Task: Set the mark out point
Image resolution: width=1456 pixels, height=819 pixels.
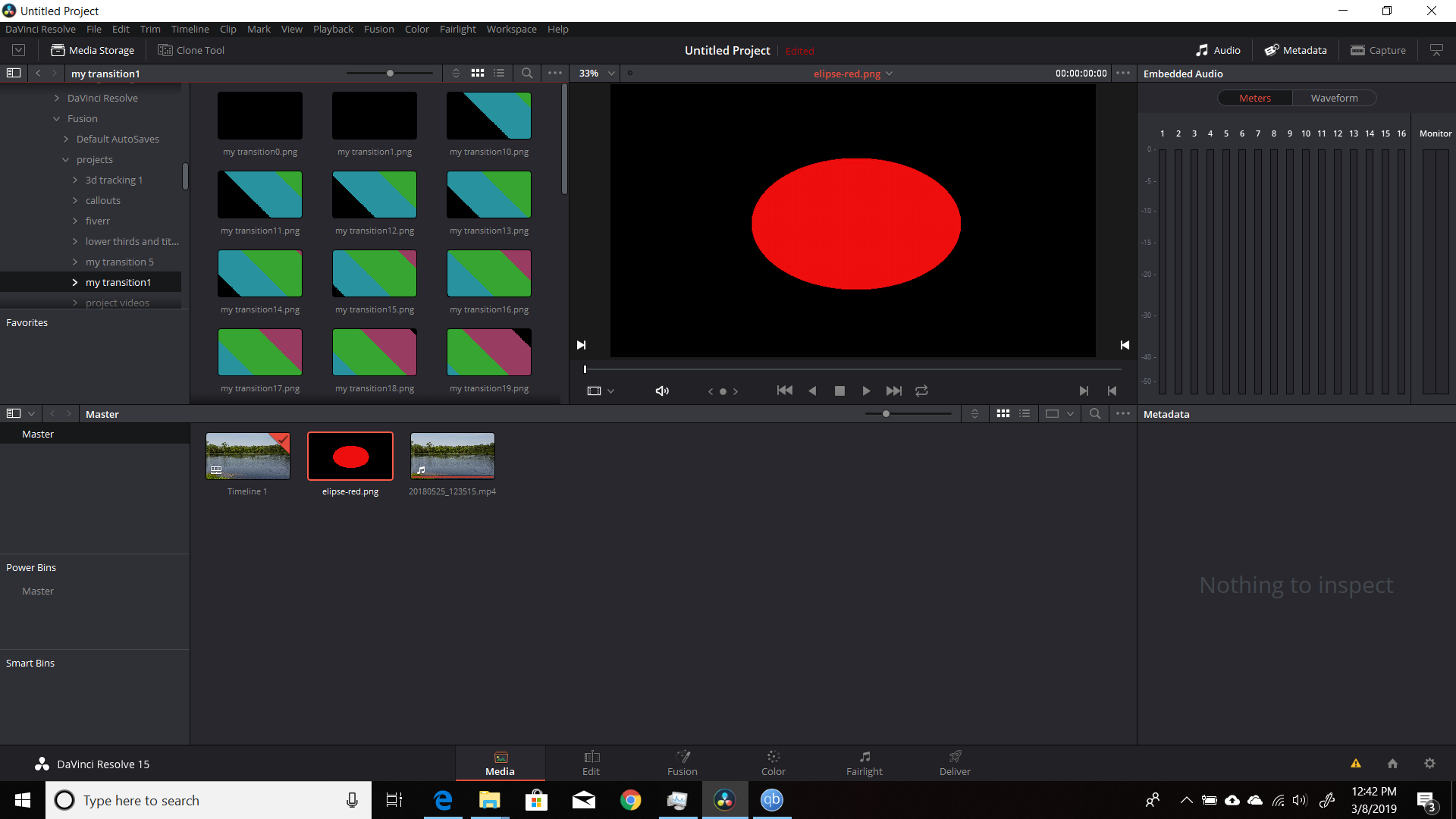Action: coord(1112,391)
